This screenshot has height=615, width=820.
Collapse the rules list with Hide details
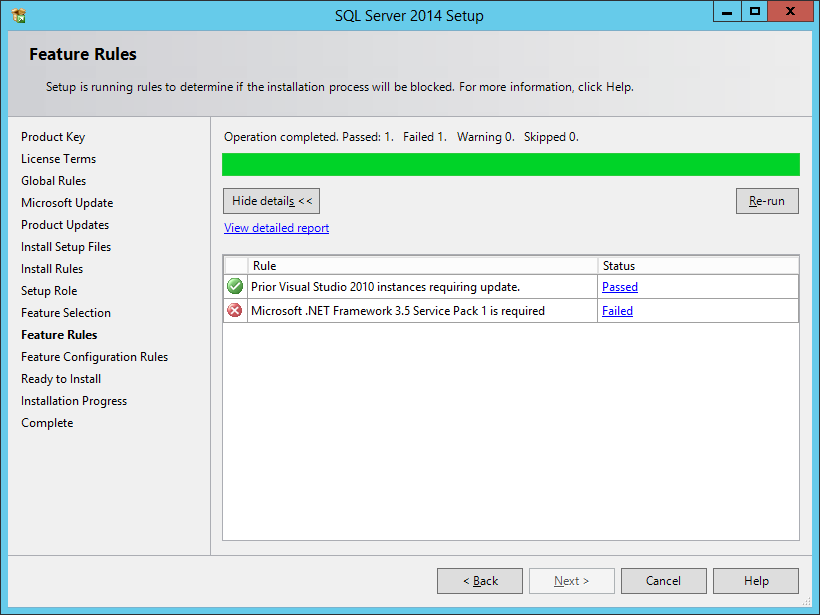click(x=272, y=201)
